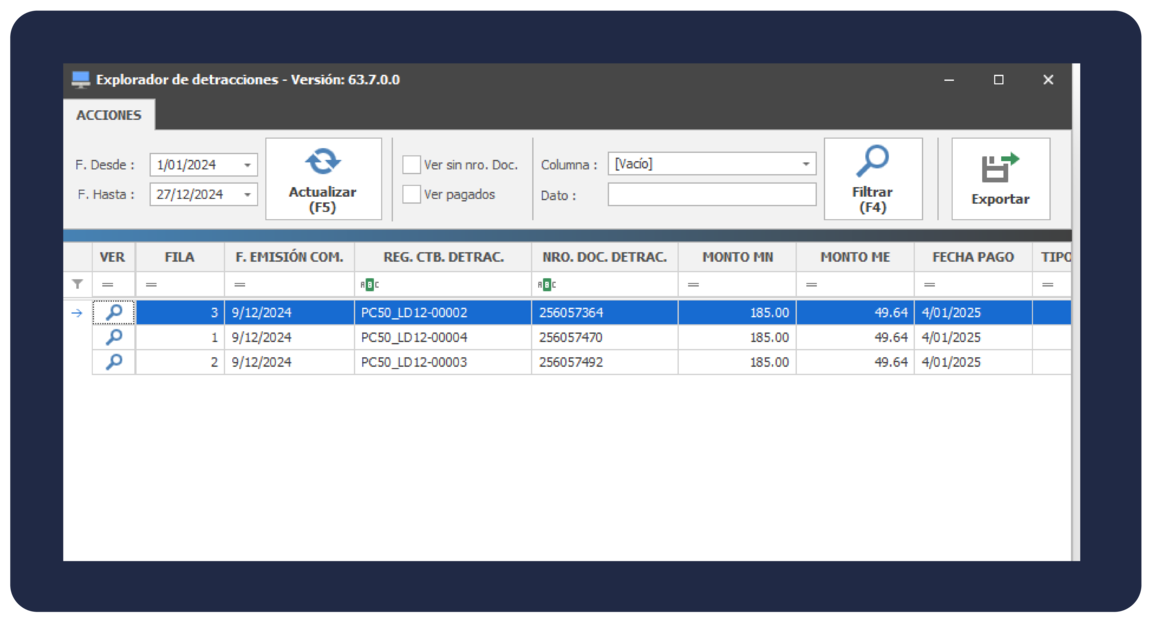The image size is (1151, 626).
Task: Expand the Columna combo box
Action: [806, 164]
